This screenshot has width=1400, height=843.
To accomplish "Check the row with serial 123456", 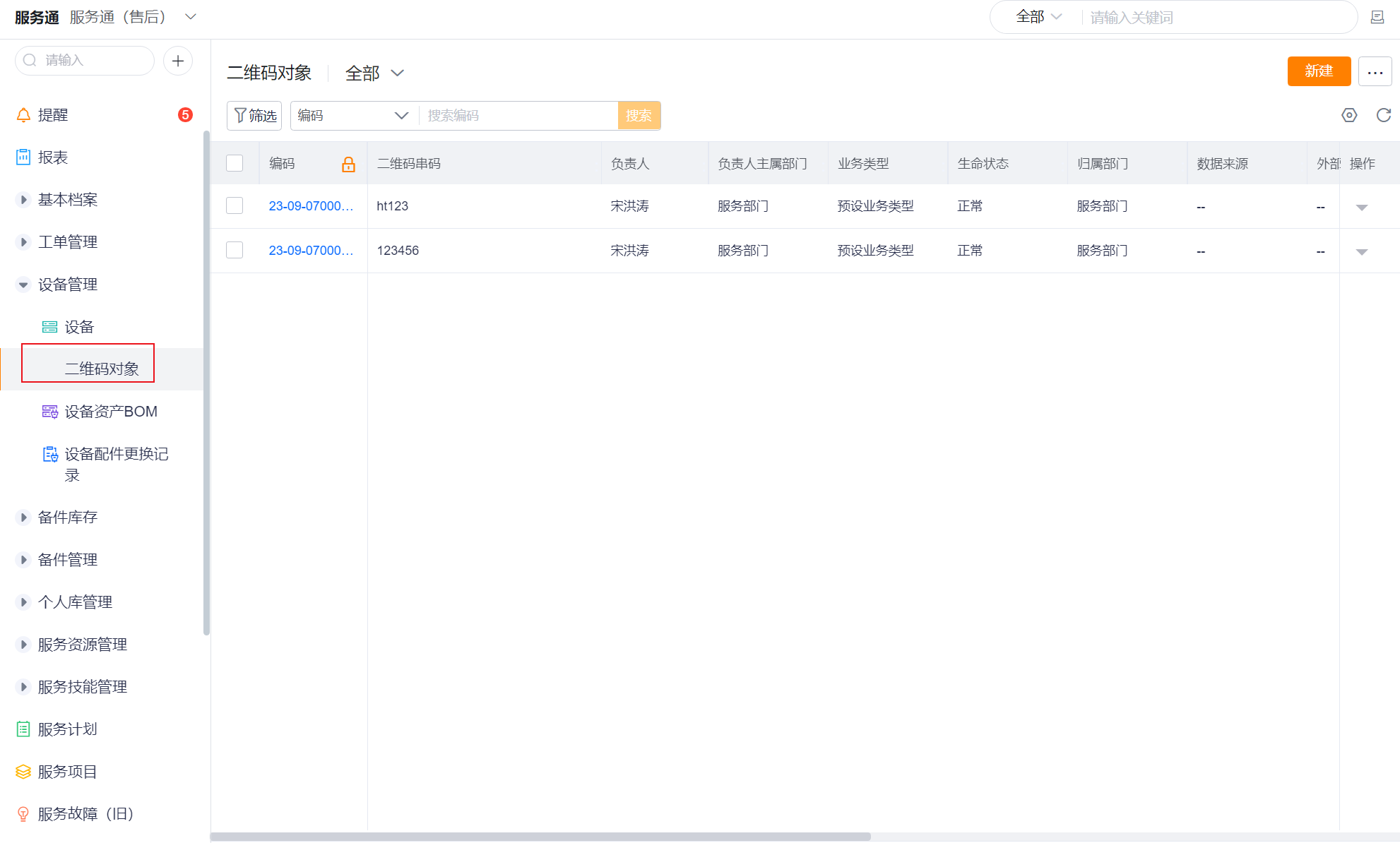I will tap(235, 250).
